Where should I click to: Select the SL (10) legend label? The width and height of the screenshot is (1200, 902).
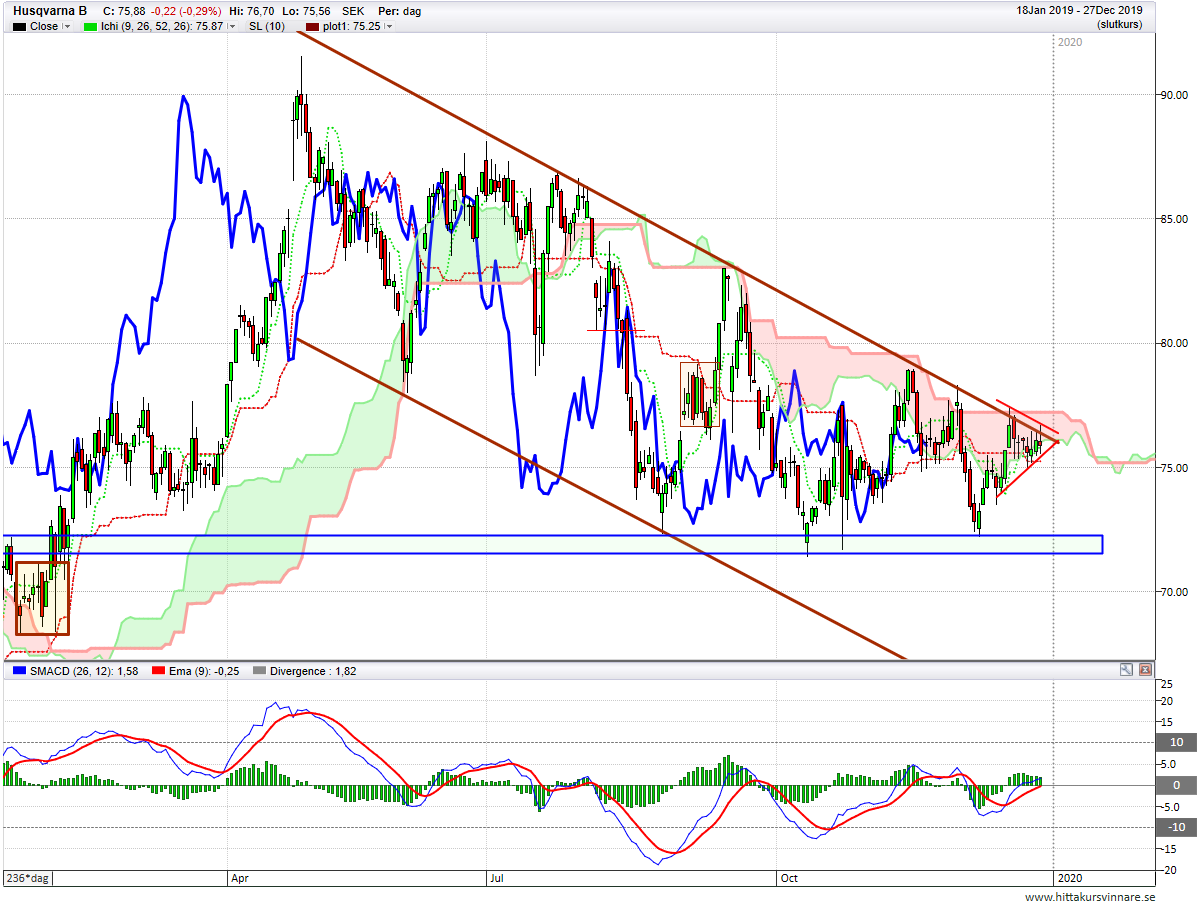[267, 27]
